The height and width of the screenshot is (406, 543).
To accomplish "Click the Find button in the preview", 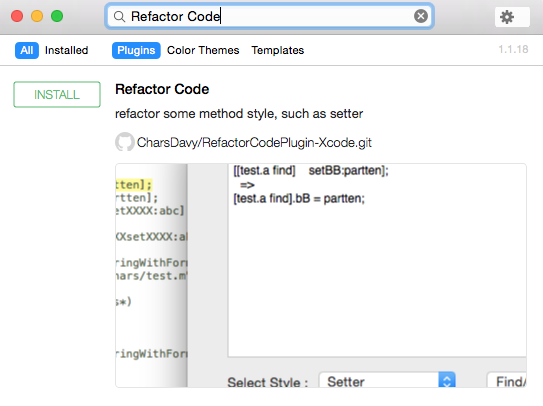I will tap(507, 380).
